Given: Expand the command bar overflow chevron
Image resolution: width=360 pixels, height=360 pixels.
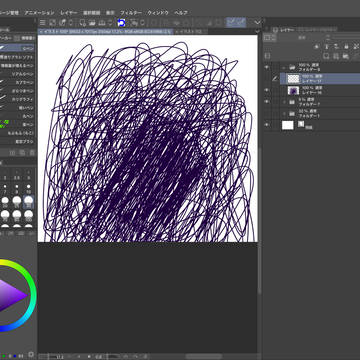Looking at the screenshot, I should click(x=257, y=23).
